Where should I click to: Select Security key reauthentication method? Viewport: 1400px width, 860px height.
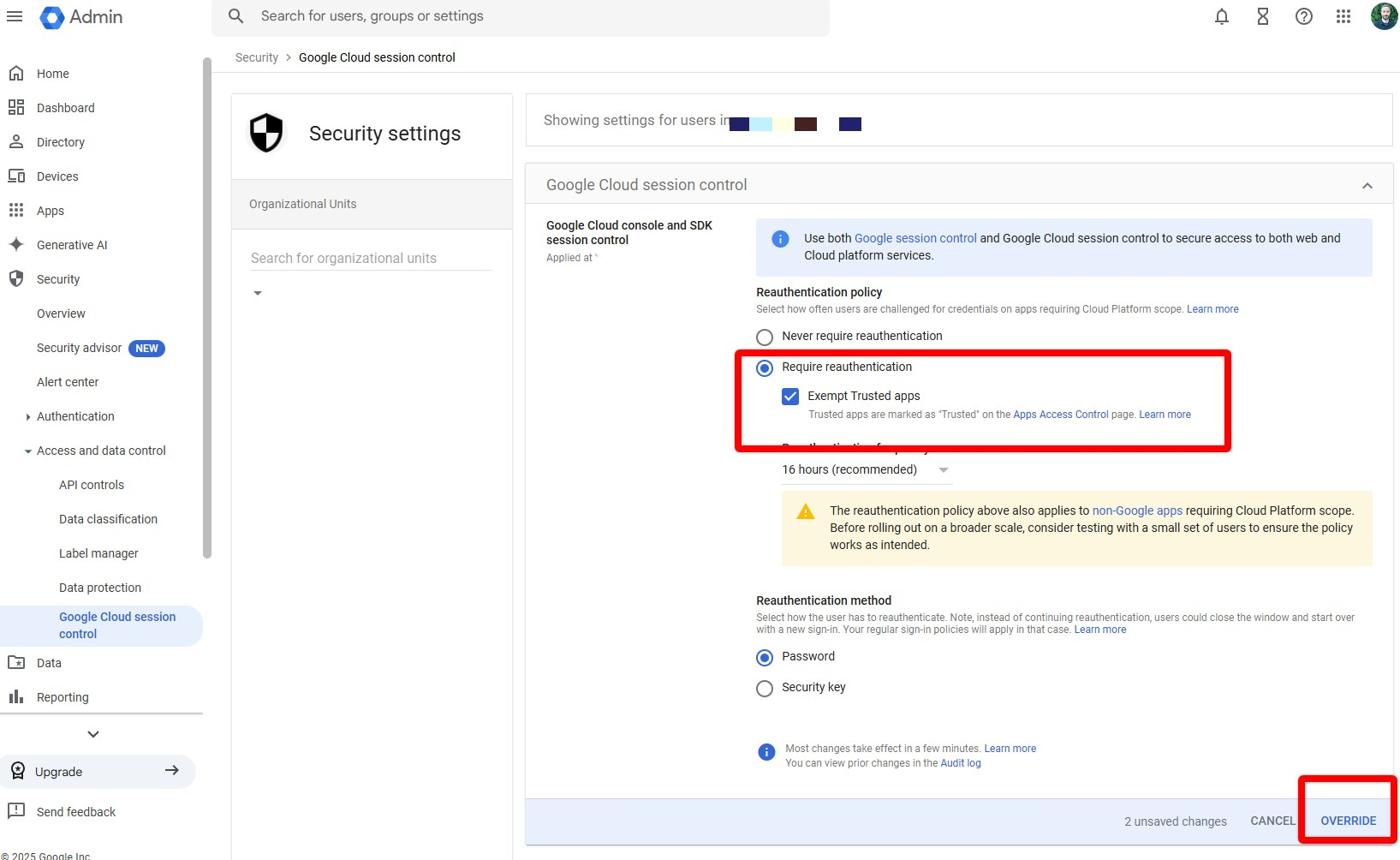click(765, 688)
